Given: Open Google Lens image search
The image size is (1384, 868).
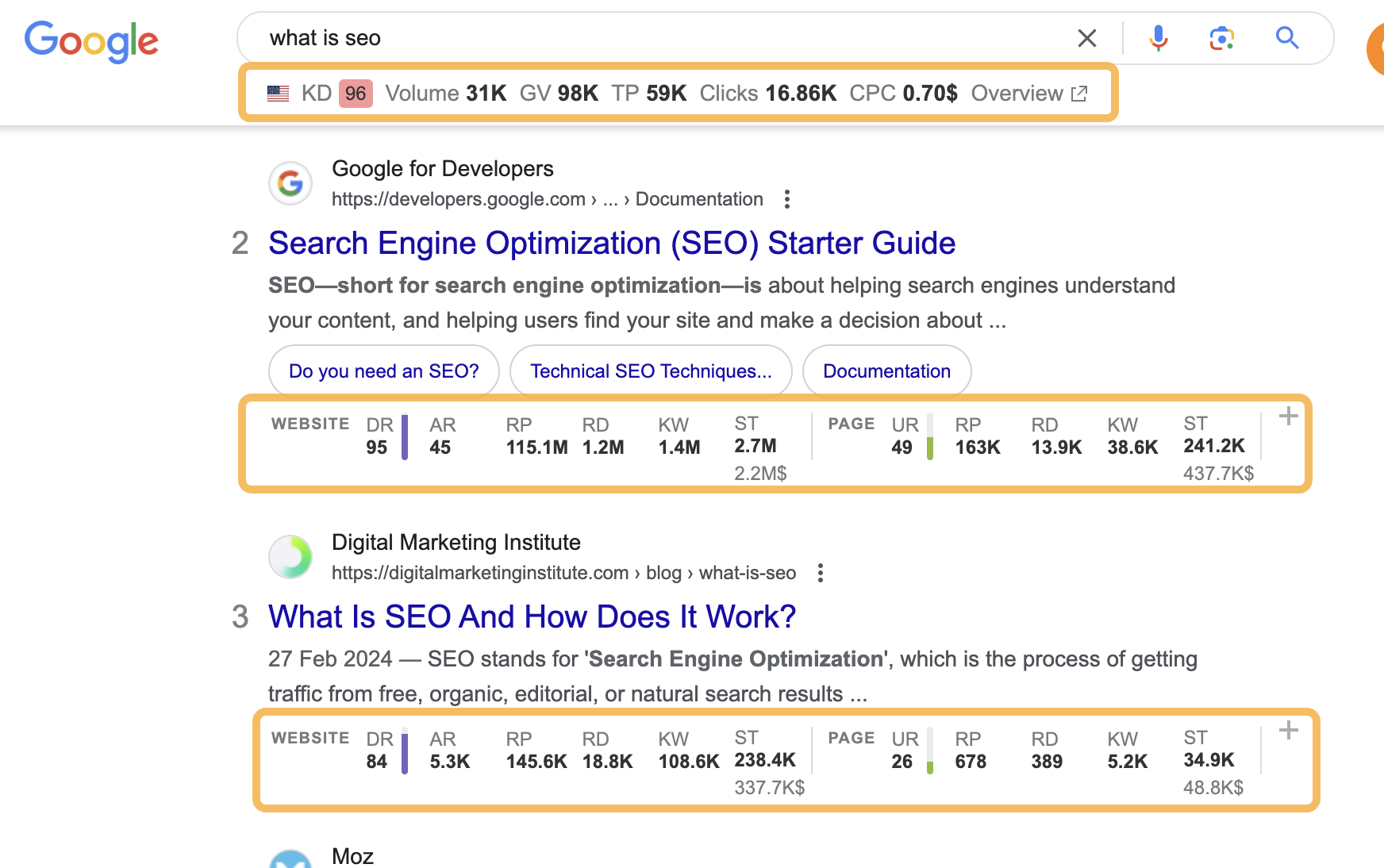Looking at the screenshot, I should [1222, 38].
